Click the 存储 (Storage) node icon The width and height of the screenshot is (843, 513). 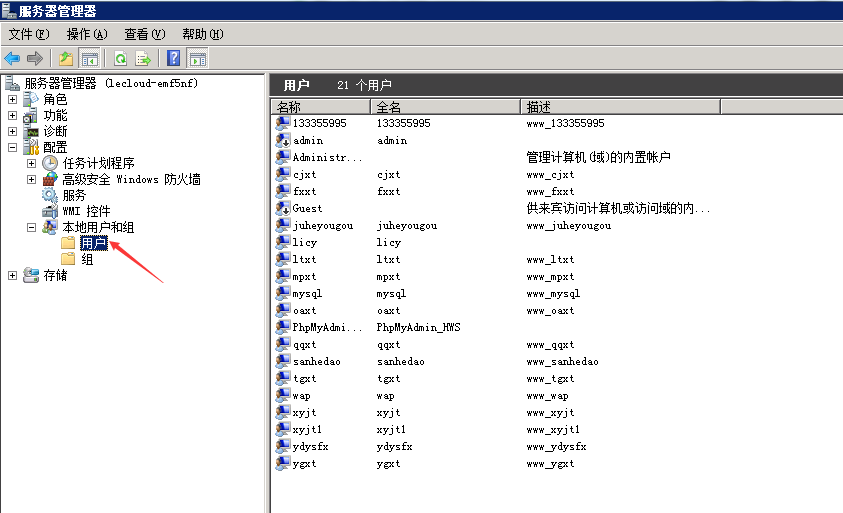click(x=31, y=275)
